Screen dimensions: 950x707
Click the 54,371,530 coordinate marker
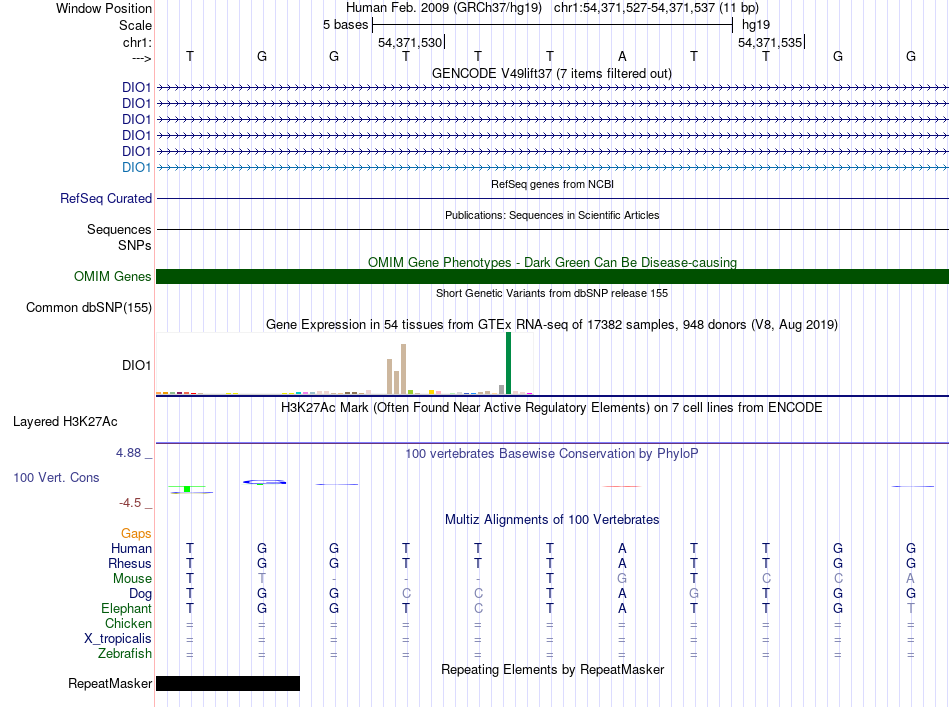pyautogui.click(x=410, y=42)
